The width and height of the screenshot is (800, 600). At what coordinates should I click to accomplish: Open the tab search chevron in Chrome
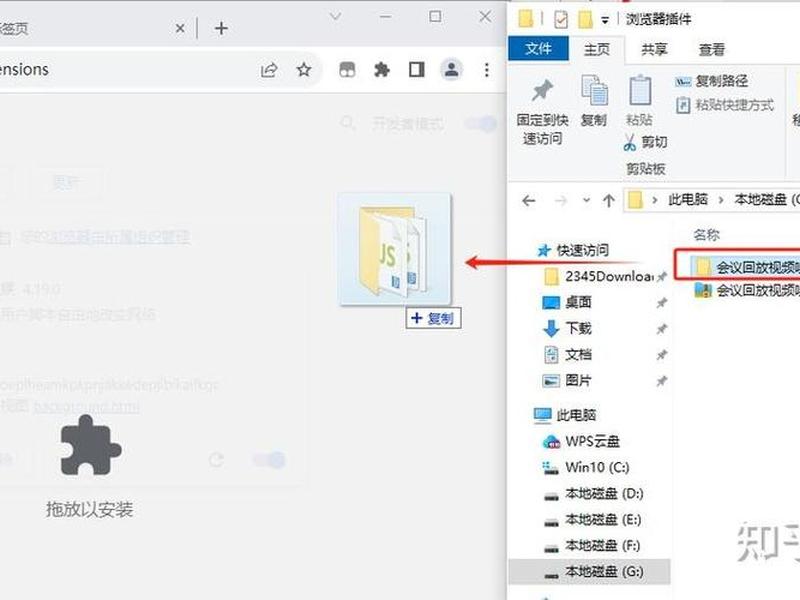335,17
